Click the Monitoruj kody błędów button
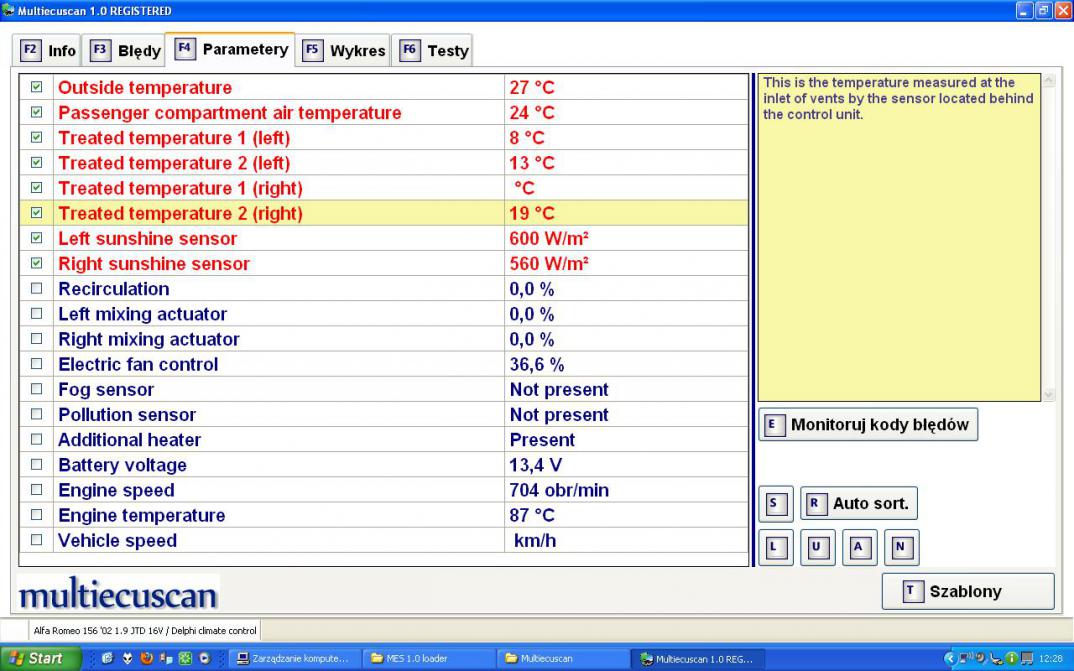 tap(868, 425)
